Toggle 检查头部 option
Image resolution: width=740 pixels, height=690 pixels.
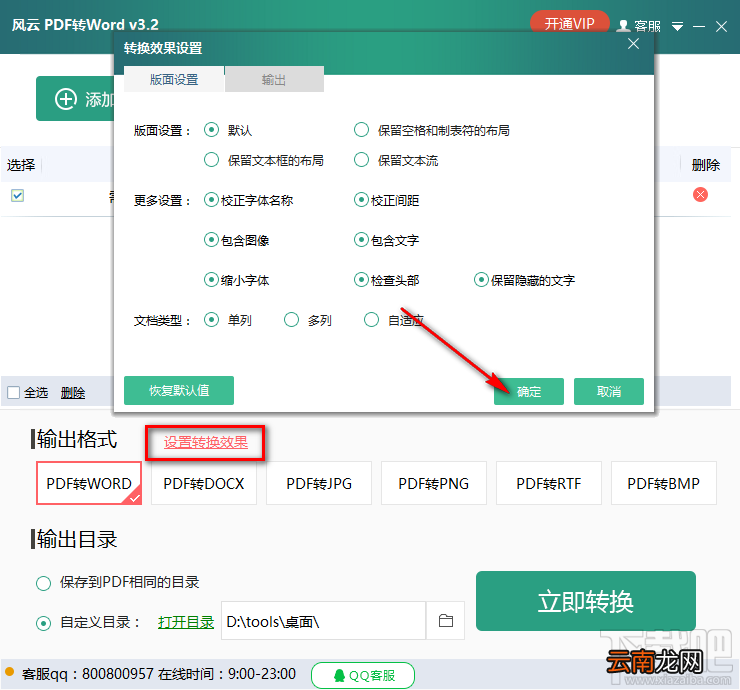click(361, 280)
